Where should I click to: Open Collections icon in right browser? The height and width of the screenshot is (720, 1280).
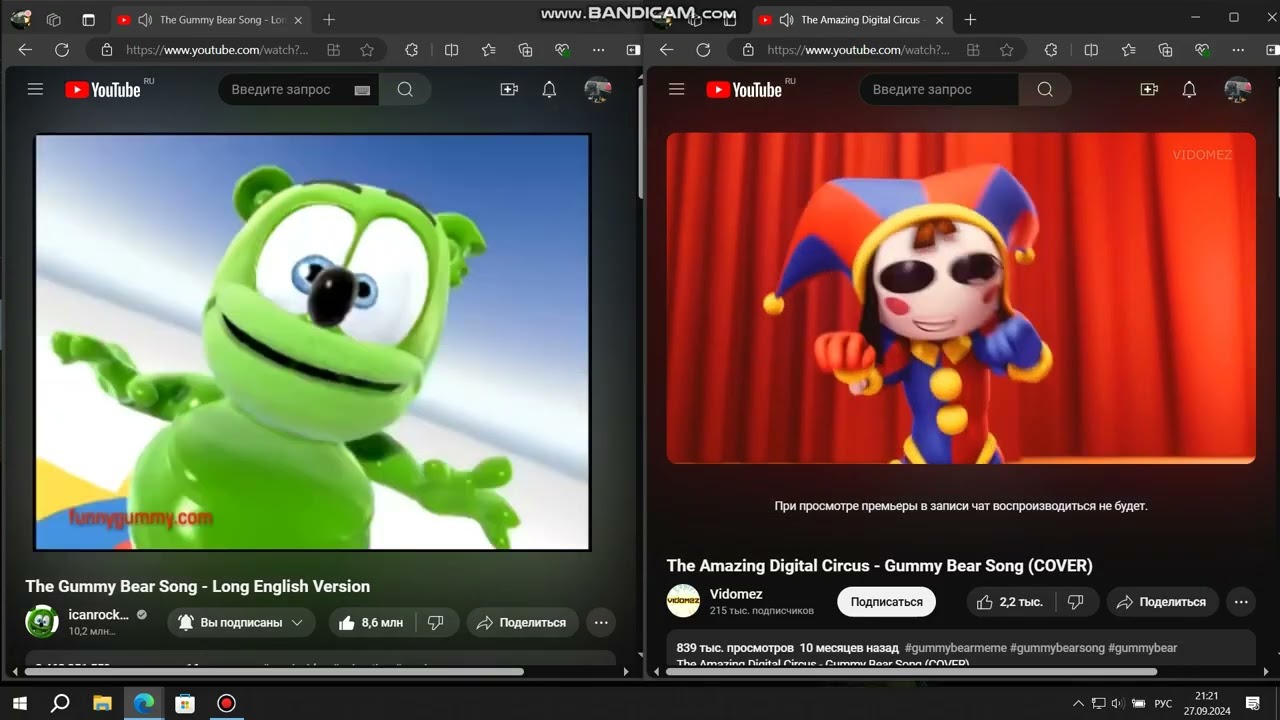[1165, 50]
